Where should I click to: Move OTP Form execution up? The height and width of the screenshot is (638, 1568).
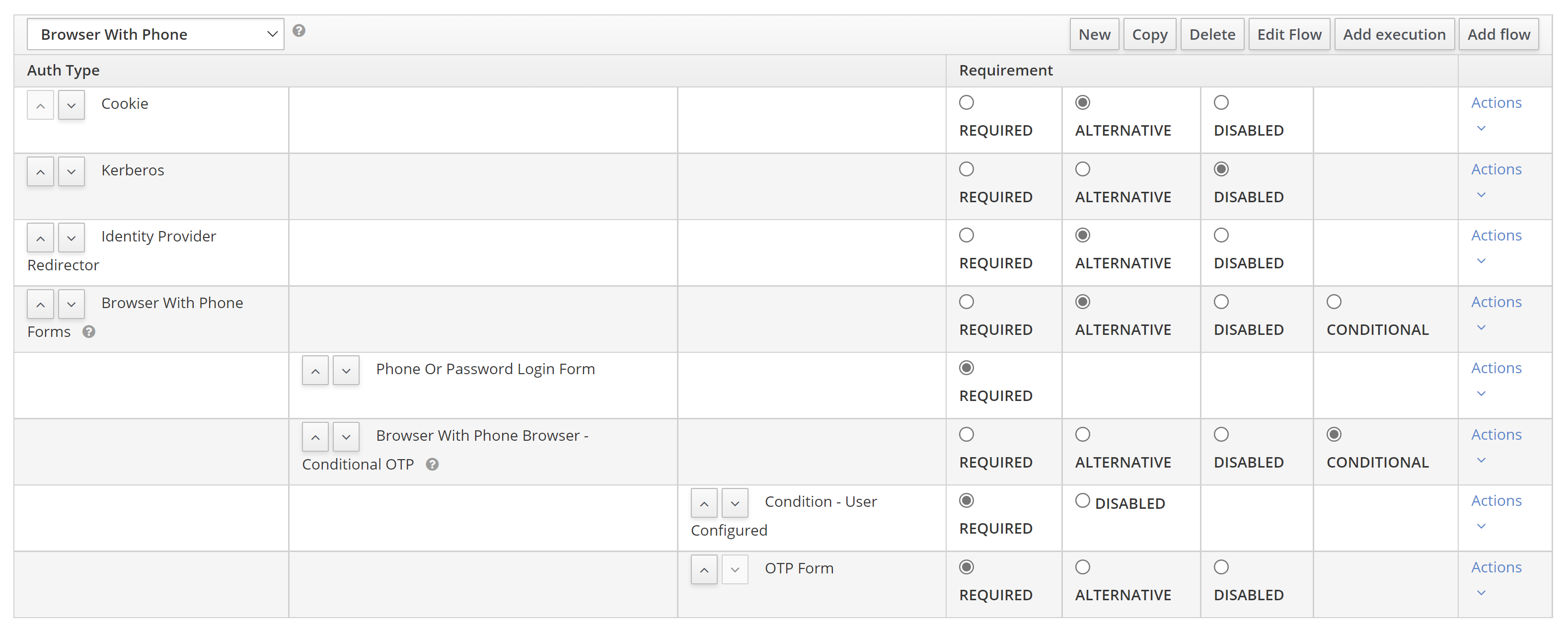(x=704, y=570)
